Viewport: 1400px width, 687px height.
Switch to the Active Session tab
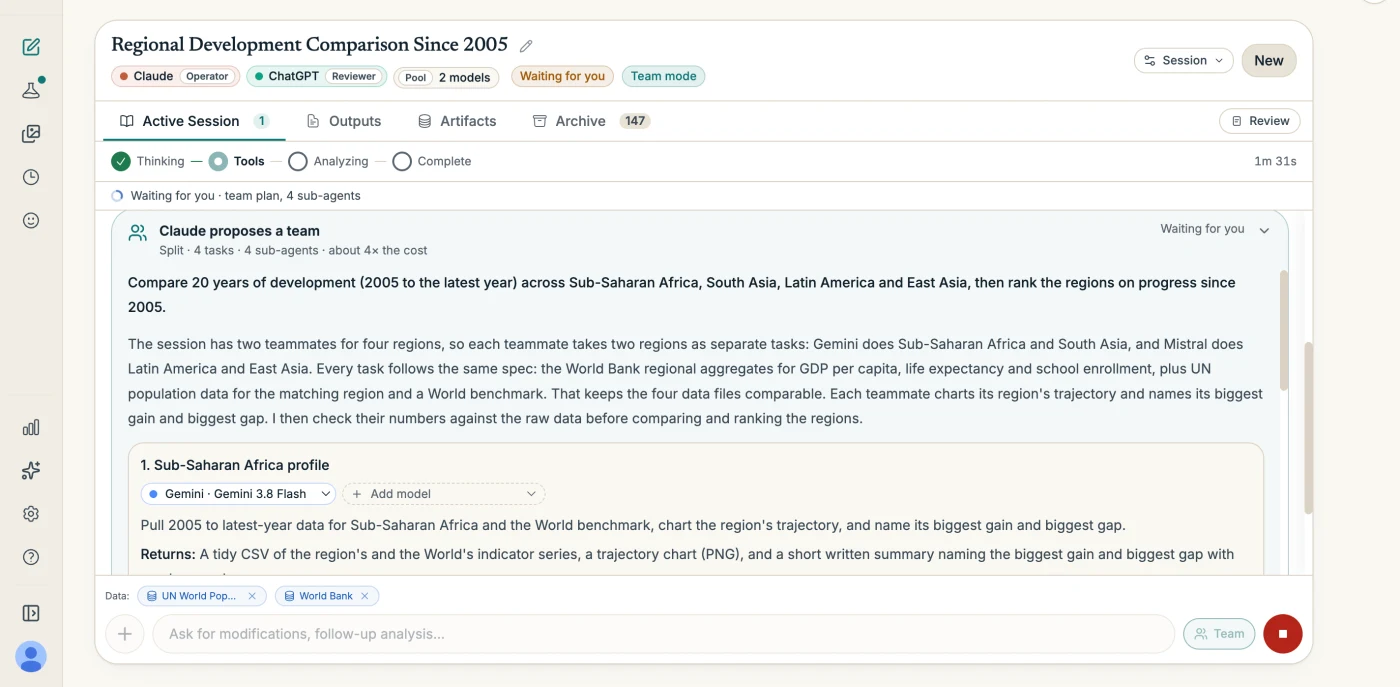point(194,121)
